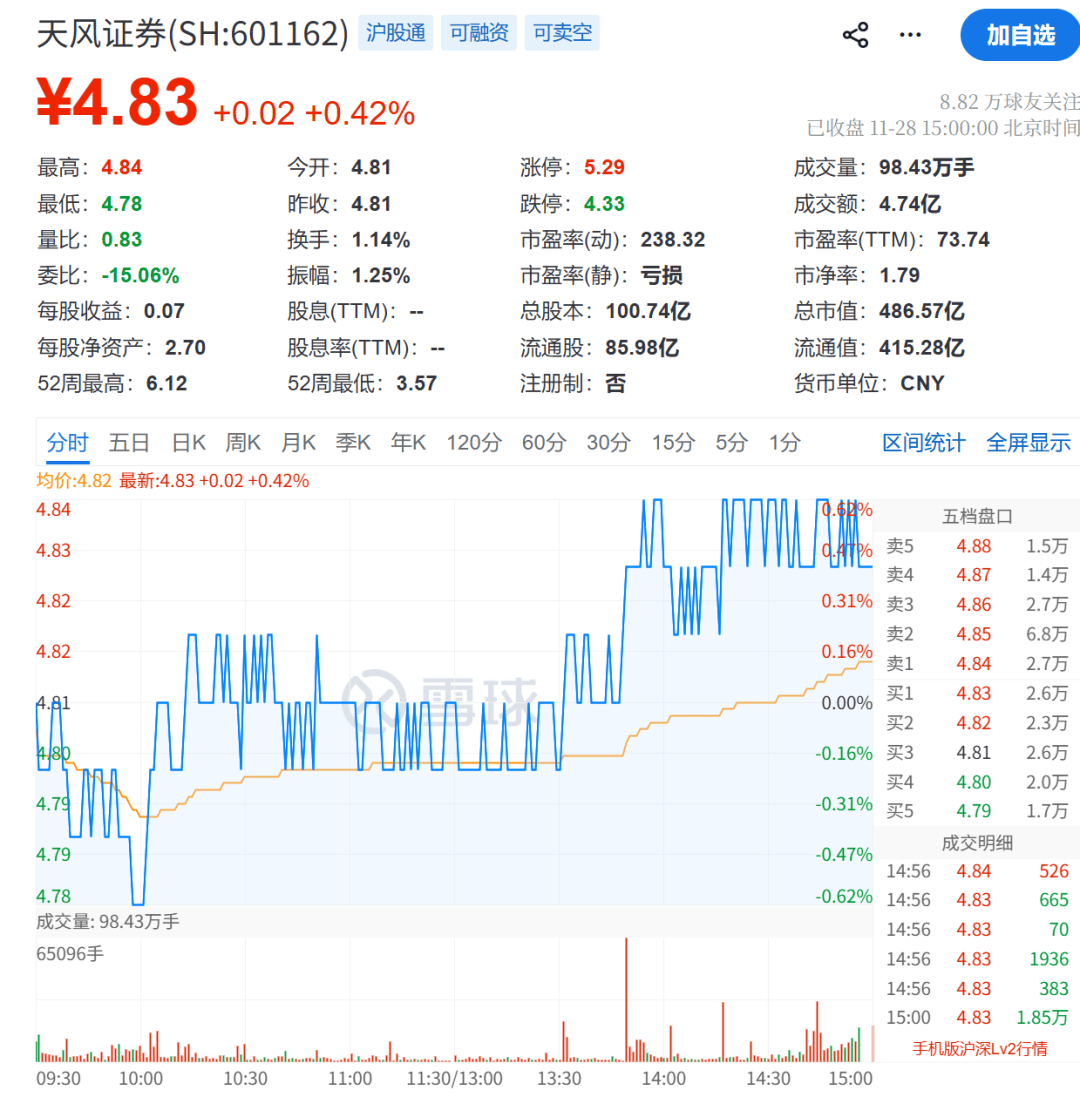View the 60分 chart
Screen dimensions: 1080x1097
pyautogui.click(x=543, y=442)
